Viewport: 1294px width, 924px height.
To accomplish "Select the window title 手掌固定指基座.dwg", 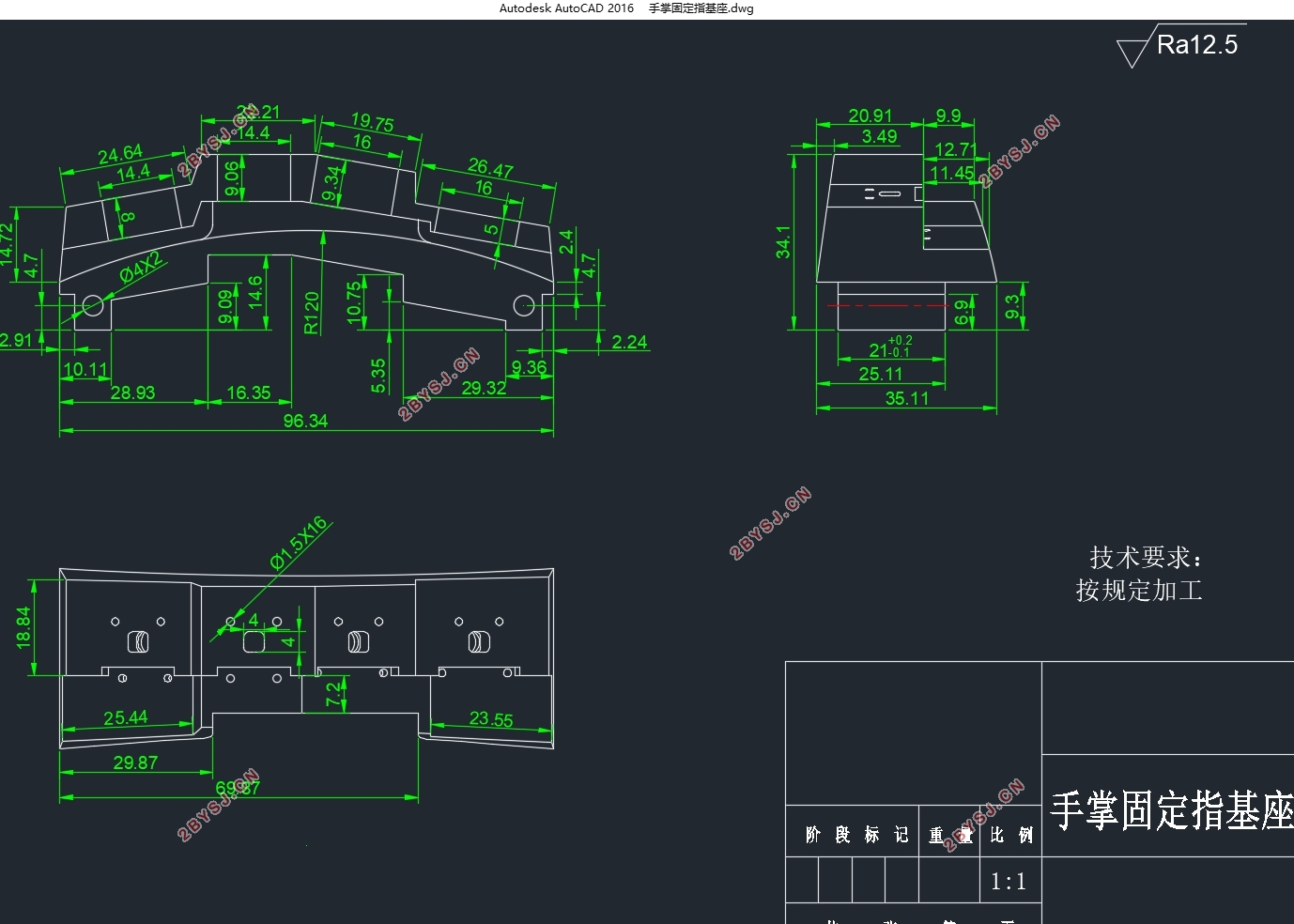I will (701, 8).
